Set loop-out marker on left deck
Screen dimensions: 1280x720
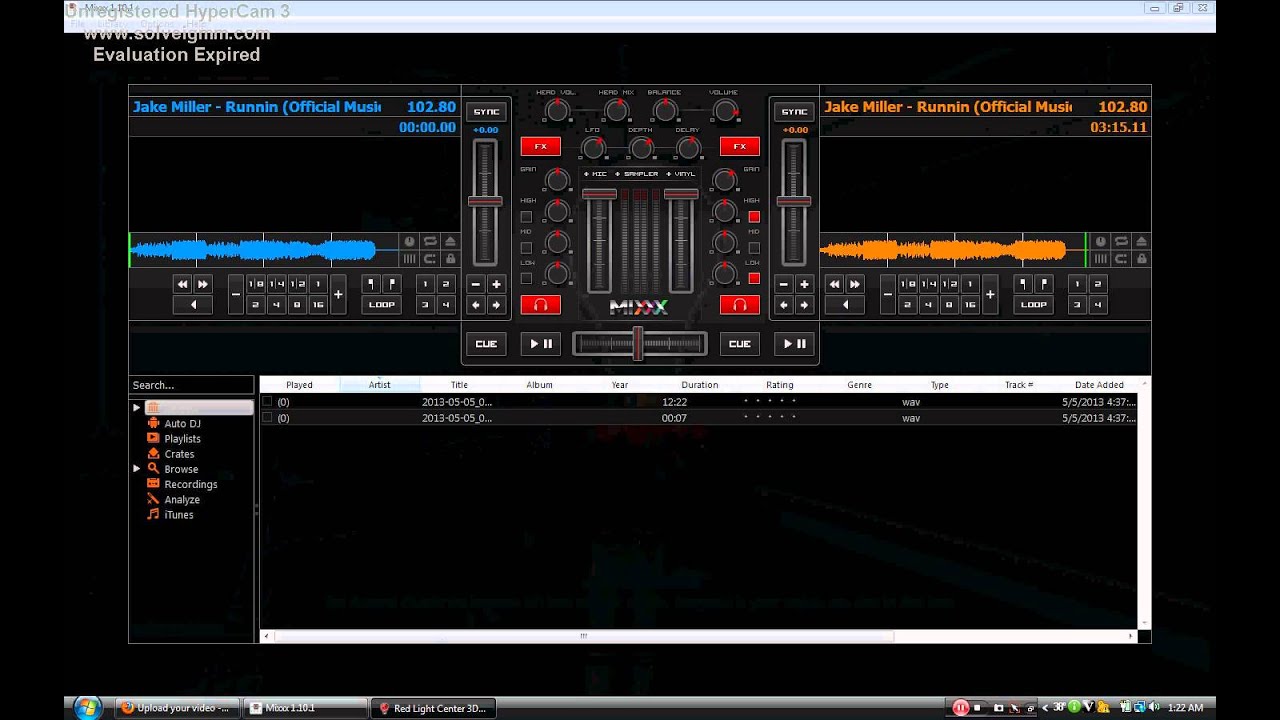coord(392,284)
